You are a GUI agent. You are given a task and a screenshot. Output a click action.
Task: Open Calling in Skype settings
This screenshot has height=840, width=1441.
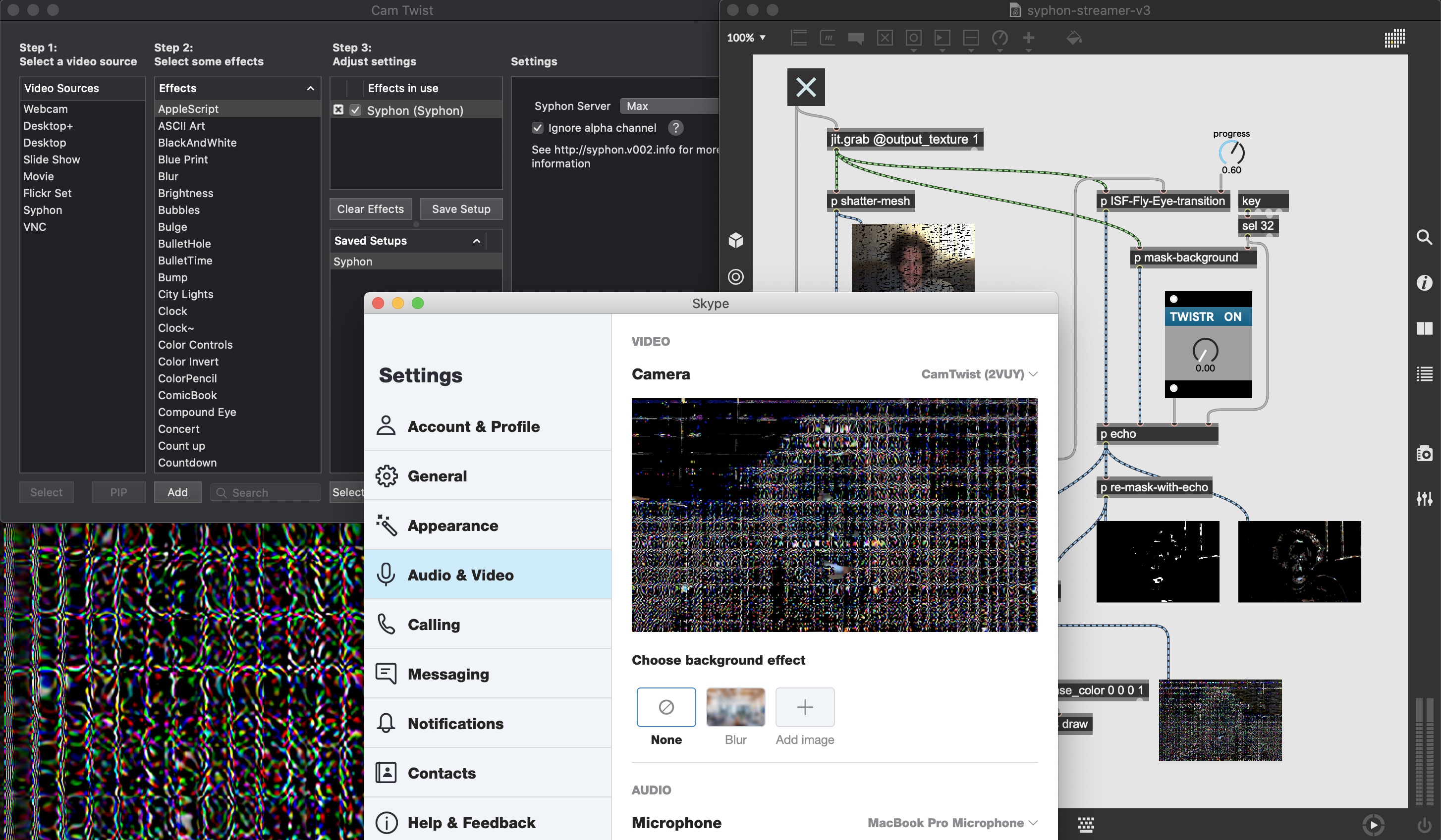click(488, 625)
